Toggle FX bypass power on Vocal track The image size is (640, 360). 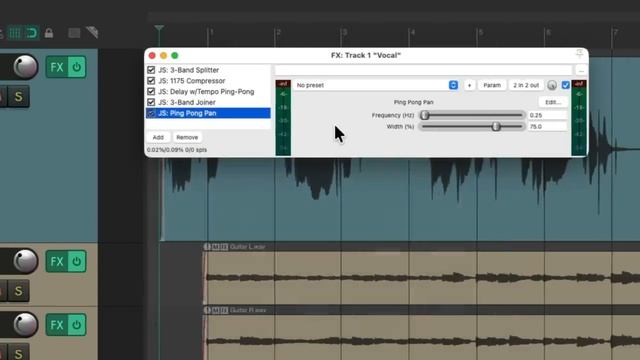(76, 67)
